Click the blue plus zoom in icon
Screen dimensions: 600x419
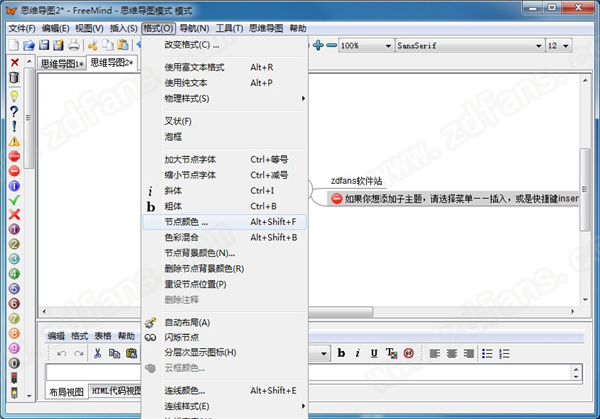(x=318, y=46)
